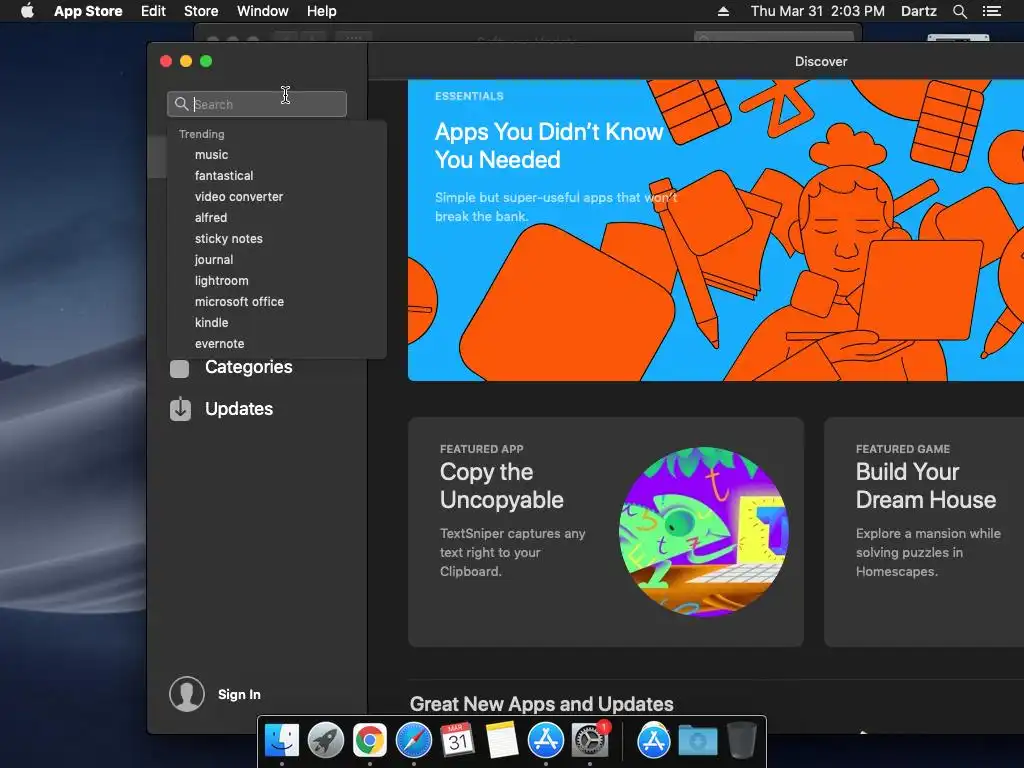Click the 'Great New Apps and Updates' heading
The height and width of the screenshot is (768, 1024).
coord(541,704)
